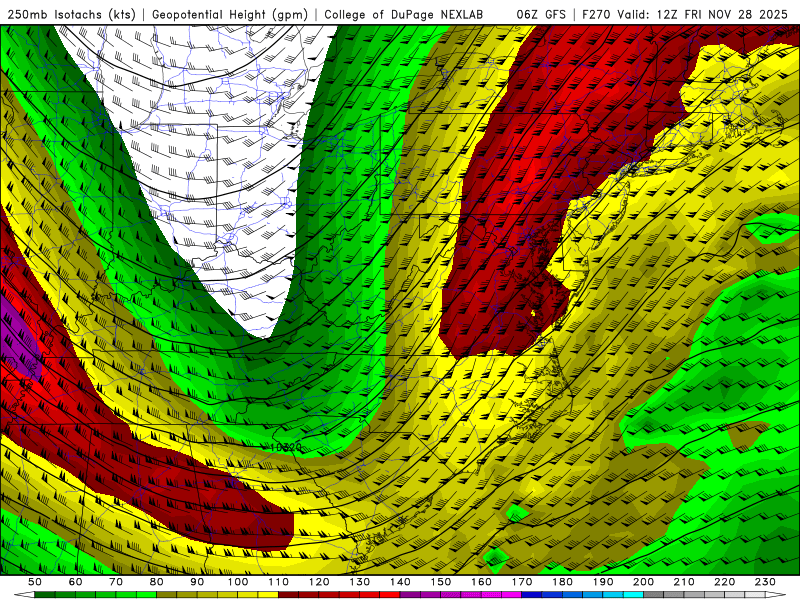Click the '80' legend value

[x=157, y=582]
